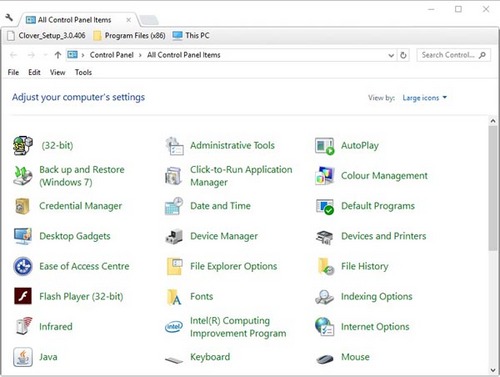Open recent locations dropdown arrow

(x=45, y=55)
